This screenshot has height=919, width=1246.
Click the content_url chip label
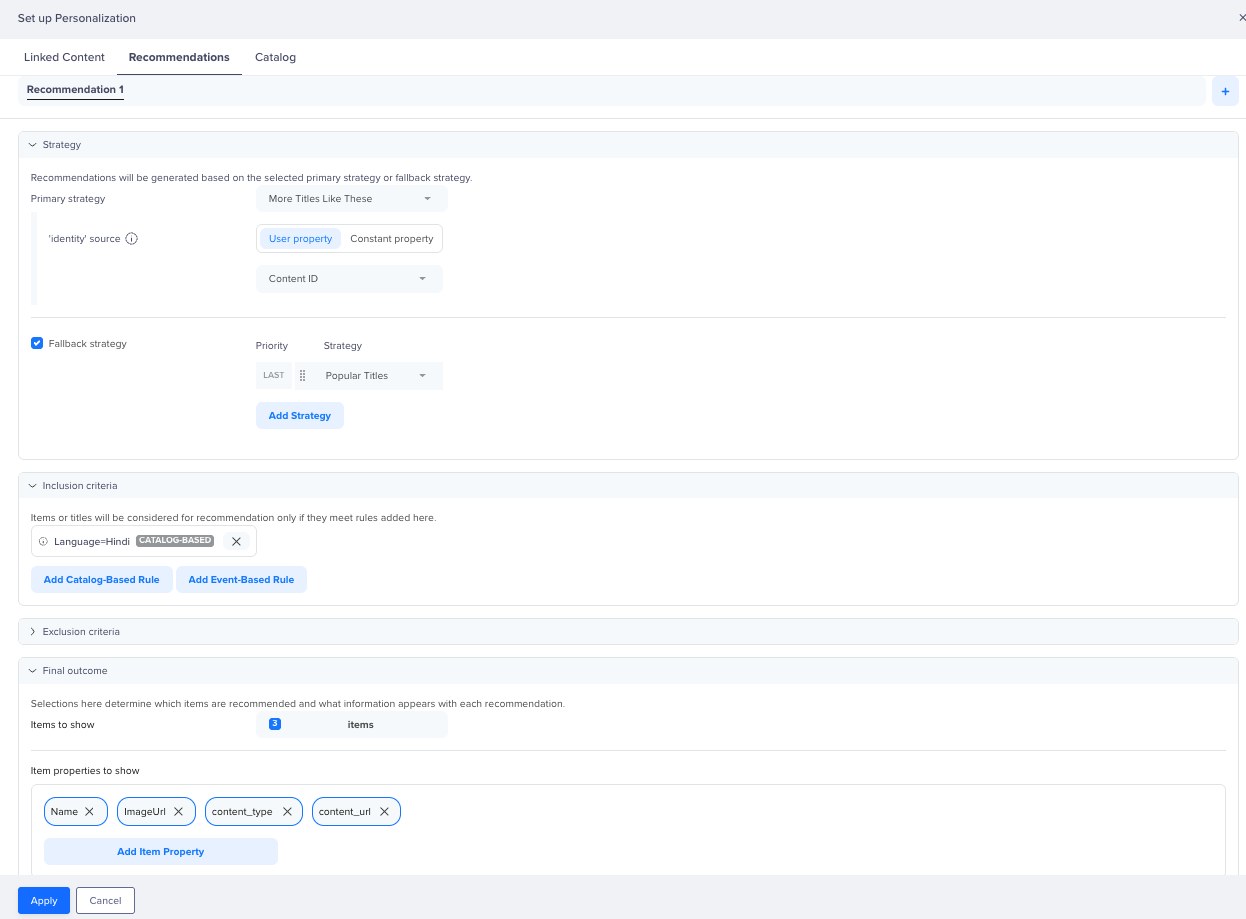(x=345, y=812)
